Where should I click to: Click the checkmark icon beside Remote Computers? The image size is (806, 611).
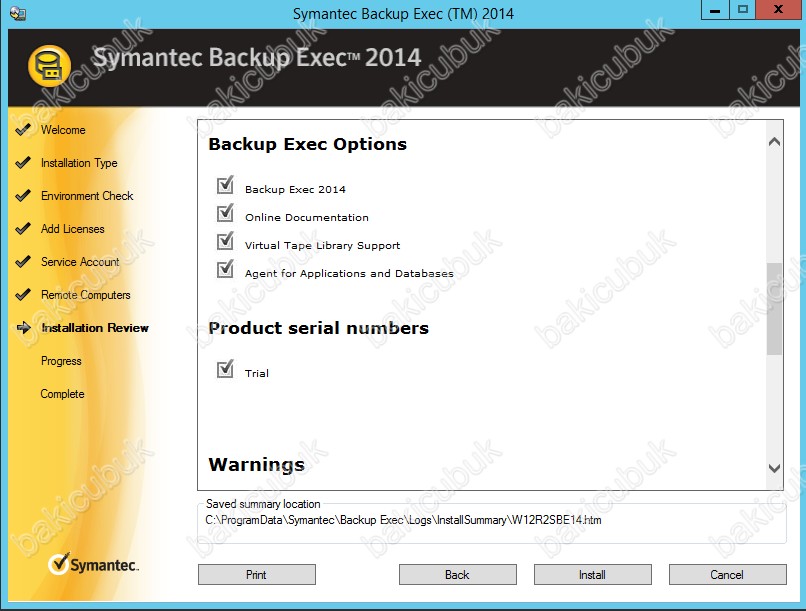point(23,294)
